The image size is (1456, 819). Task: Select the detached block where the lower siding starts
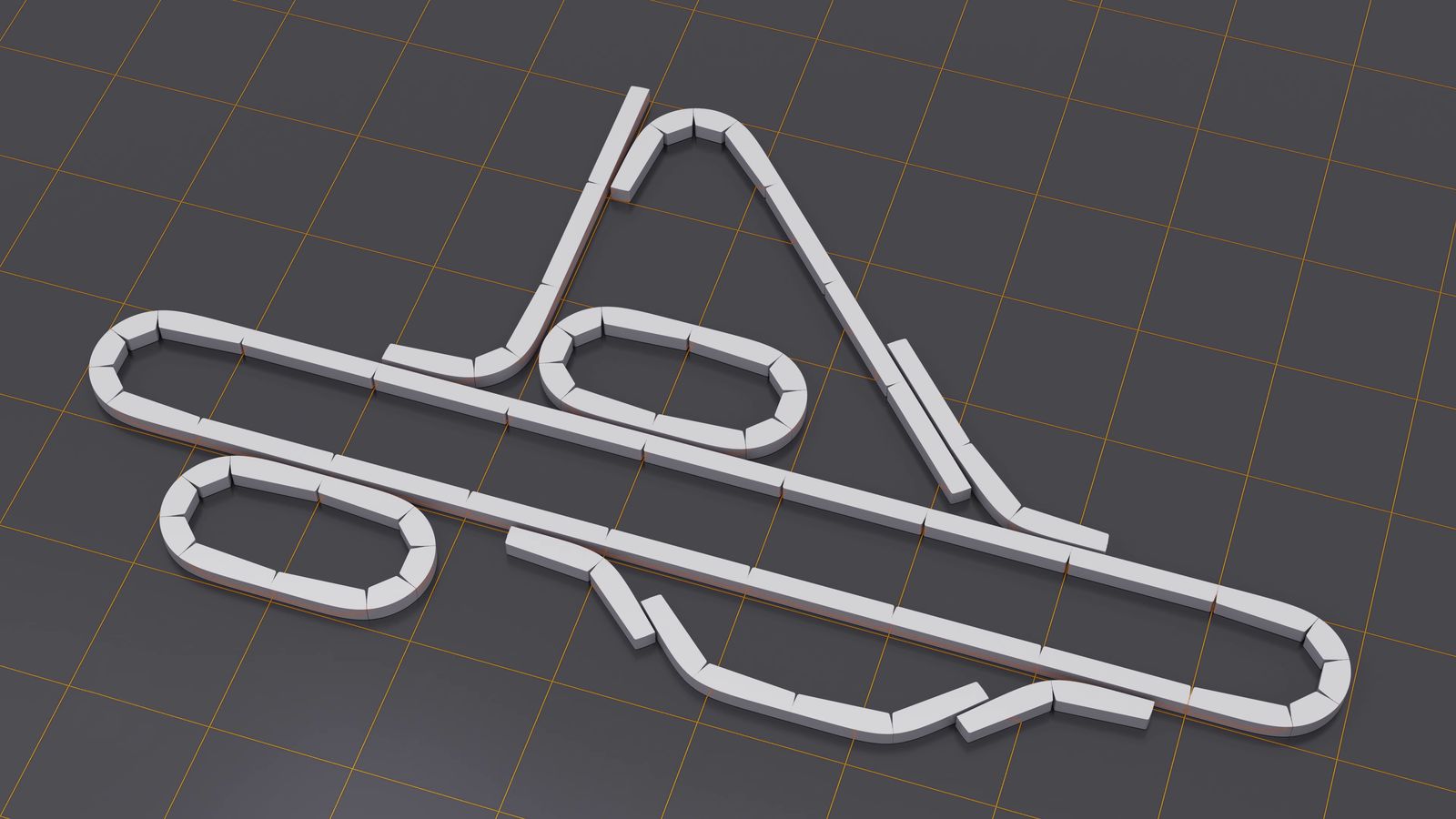tap(546, 551)
